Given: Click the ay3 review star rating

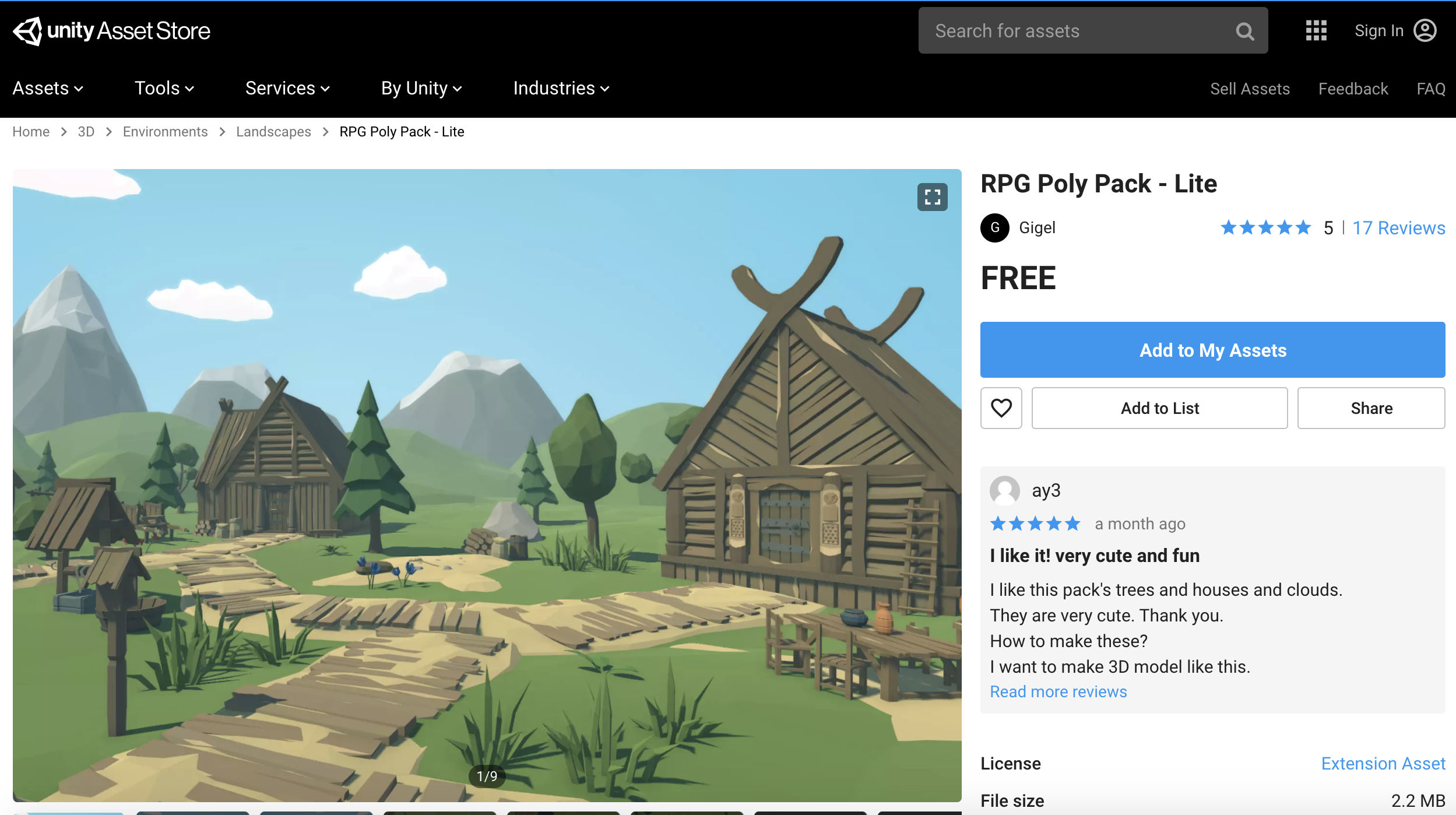Looking at the screenshot, I should 1035,524.
